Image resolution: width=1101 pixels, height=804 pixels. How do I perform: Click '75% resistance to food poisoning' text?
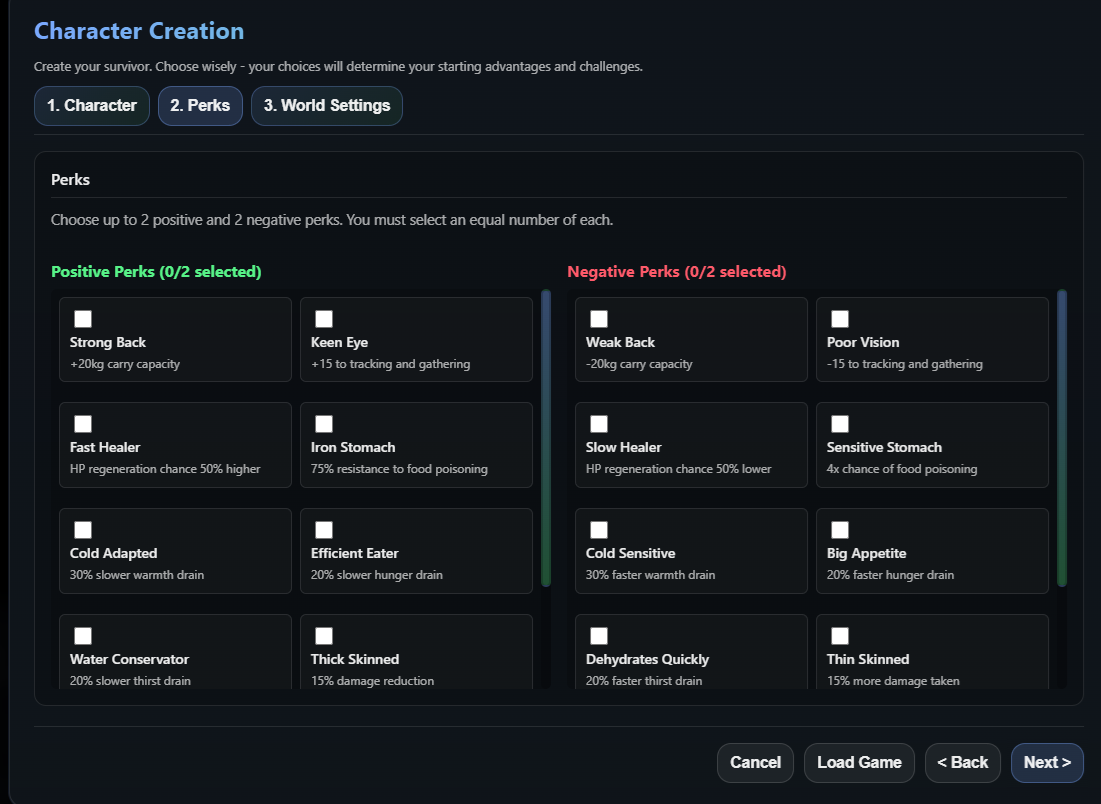pos(399,469)
